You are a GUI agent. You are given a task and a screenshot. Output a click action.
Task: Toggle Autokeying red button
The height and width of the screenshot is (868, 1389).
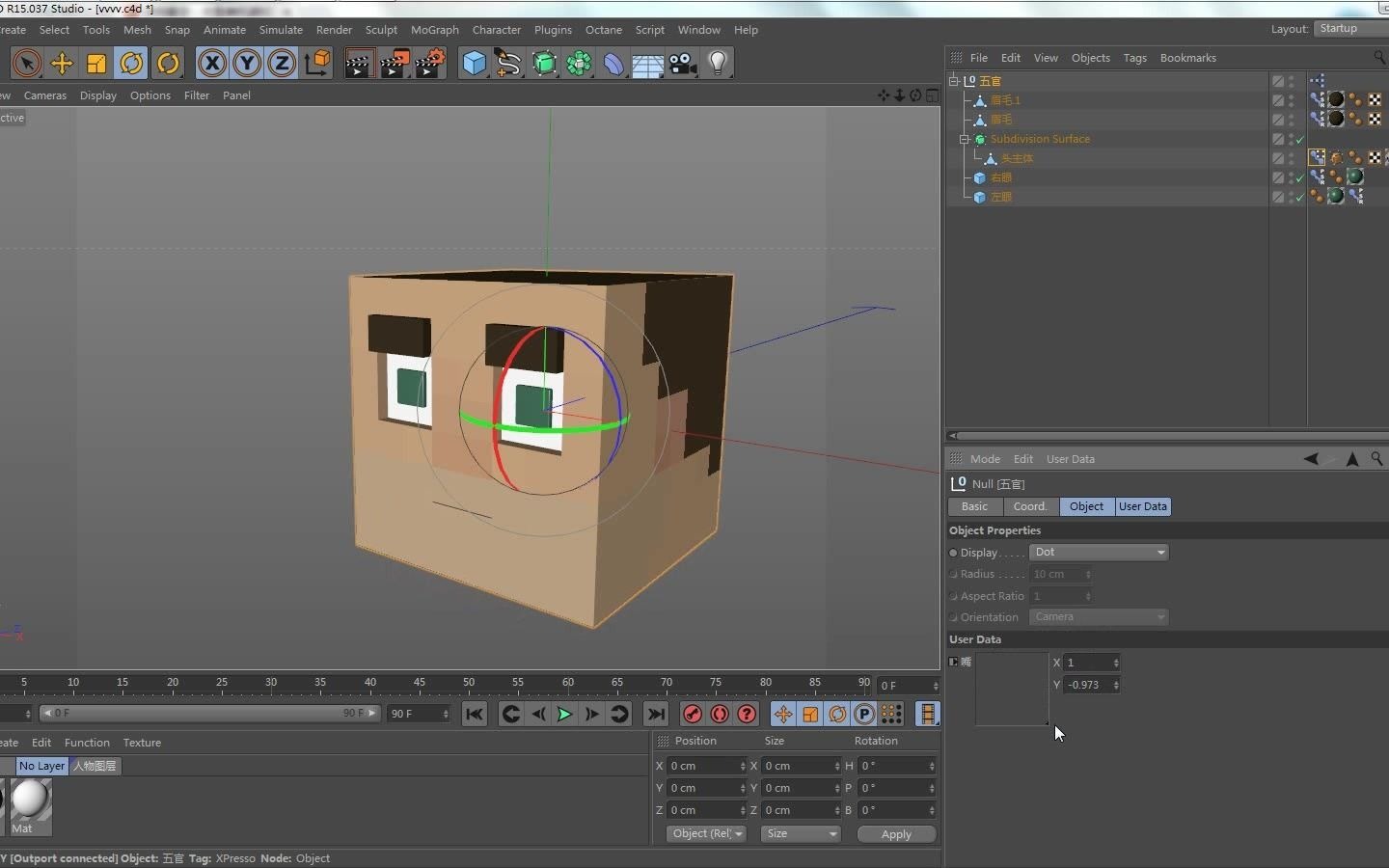(720, 715)
